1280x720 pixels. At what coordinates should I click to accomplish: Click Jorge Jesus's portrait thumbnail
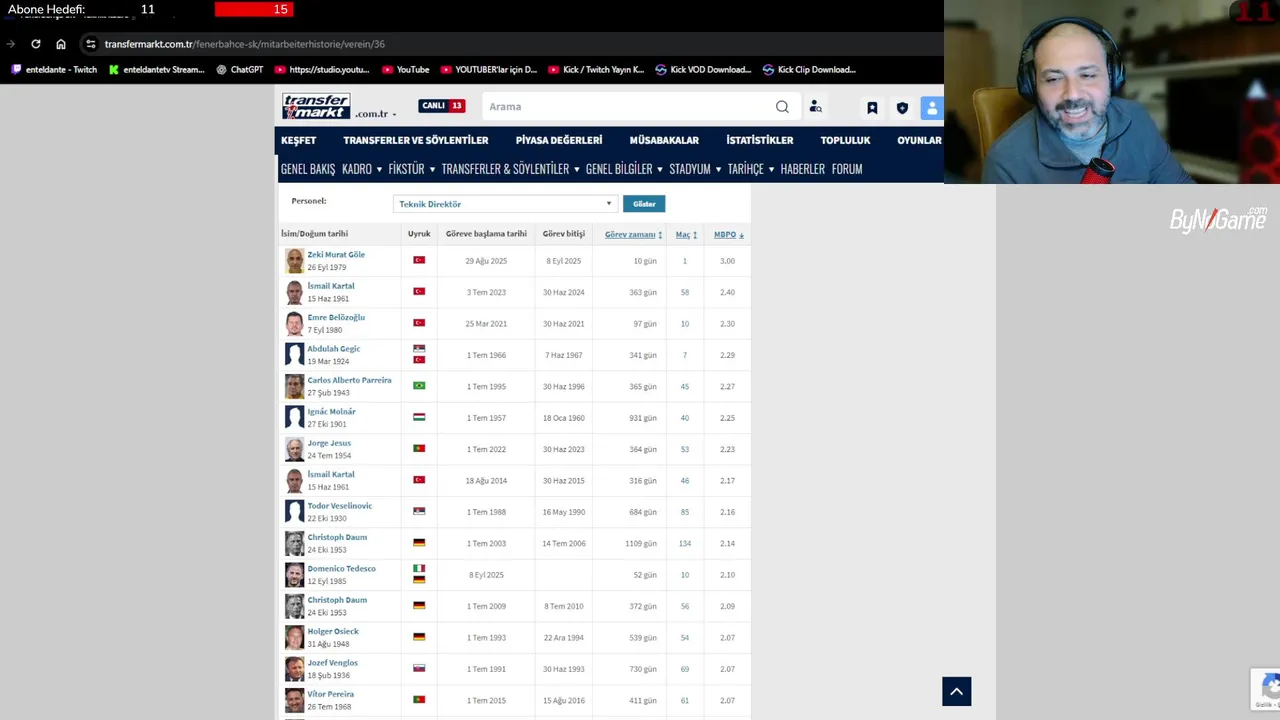pos(294,449)
